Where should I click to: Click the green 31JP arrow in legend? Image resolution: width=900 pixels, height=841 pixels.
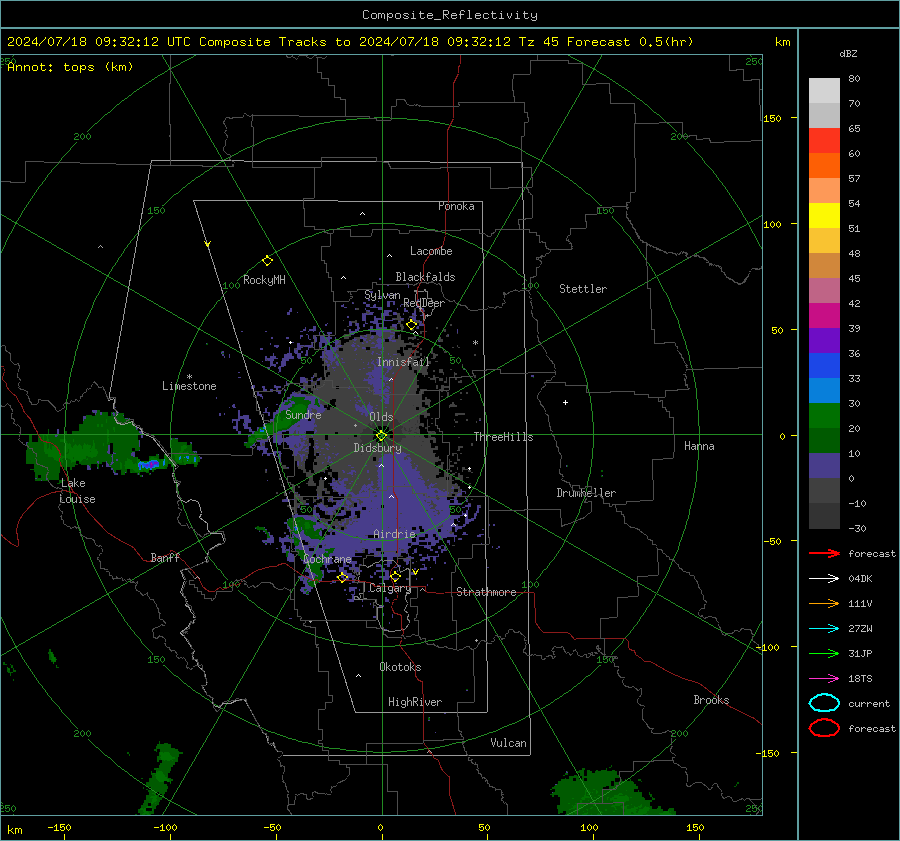pyautogui.click(x=824, y=653)
